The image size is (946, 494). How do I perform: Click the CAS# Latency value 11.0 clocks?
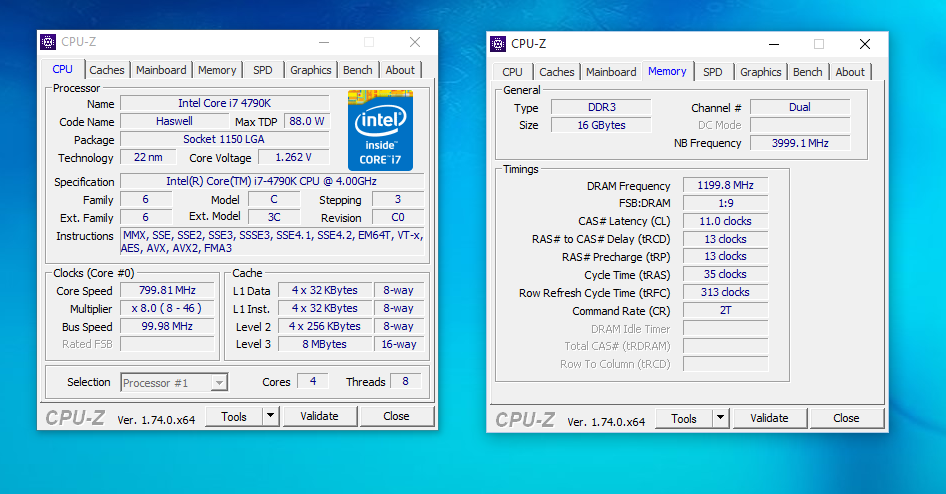[725, 221]
